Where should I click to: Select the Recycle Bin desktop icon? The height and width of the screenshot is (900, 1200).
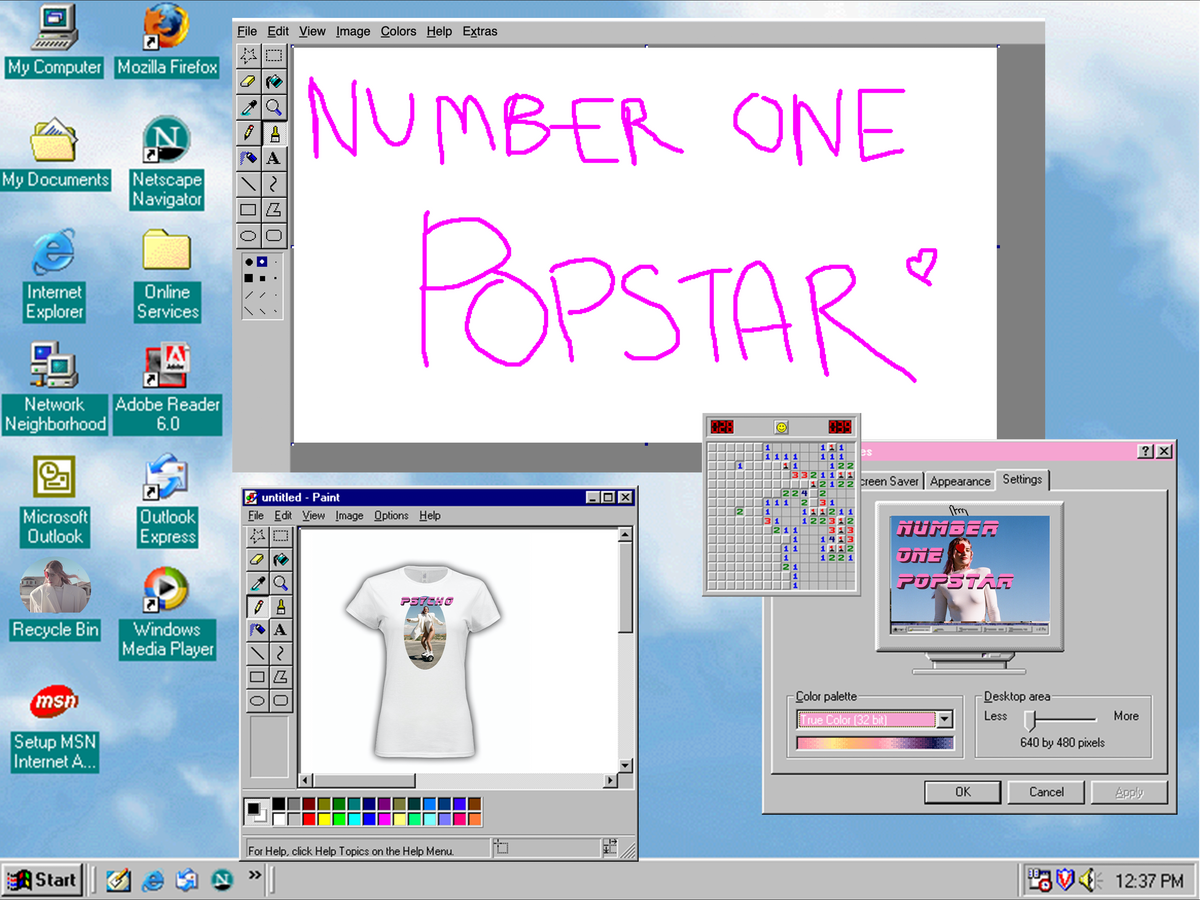(55, 599)
